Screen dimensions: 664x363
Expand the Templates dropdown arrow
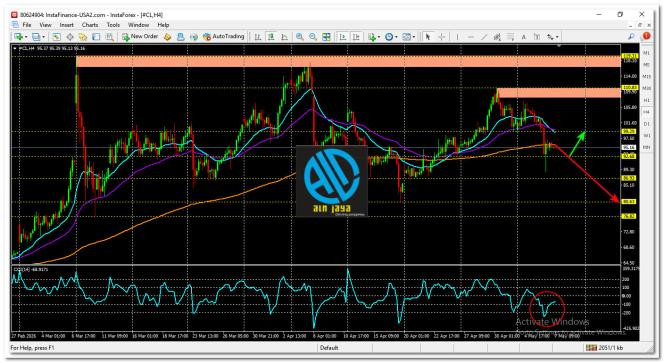click(x=414, y=37)
